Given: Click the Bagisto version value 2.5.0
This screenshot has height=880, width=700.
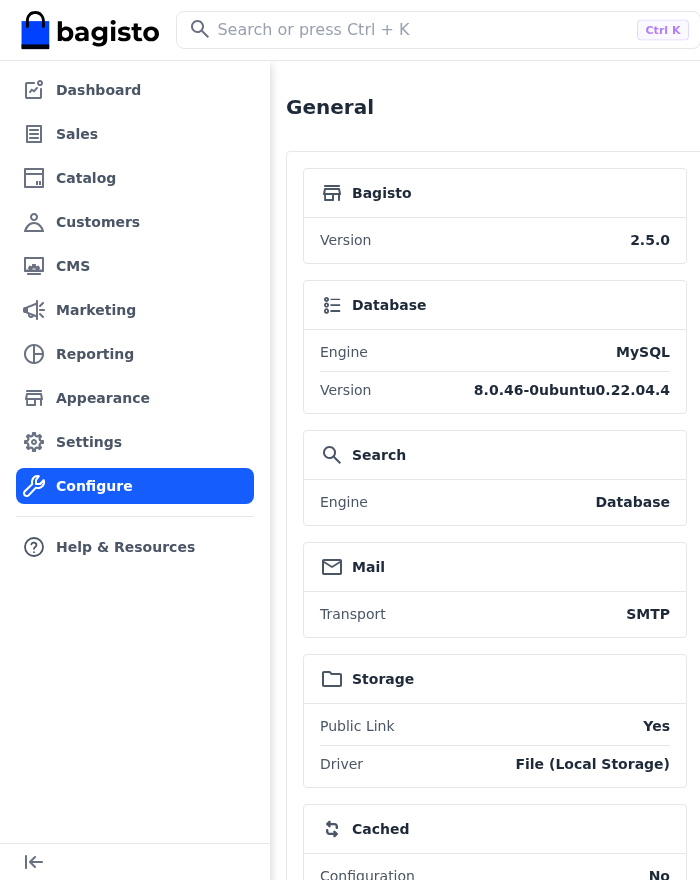Looking at the screenshot, I should [x=649, y=240].
